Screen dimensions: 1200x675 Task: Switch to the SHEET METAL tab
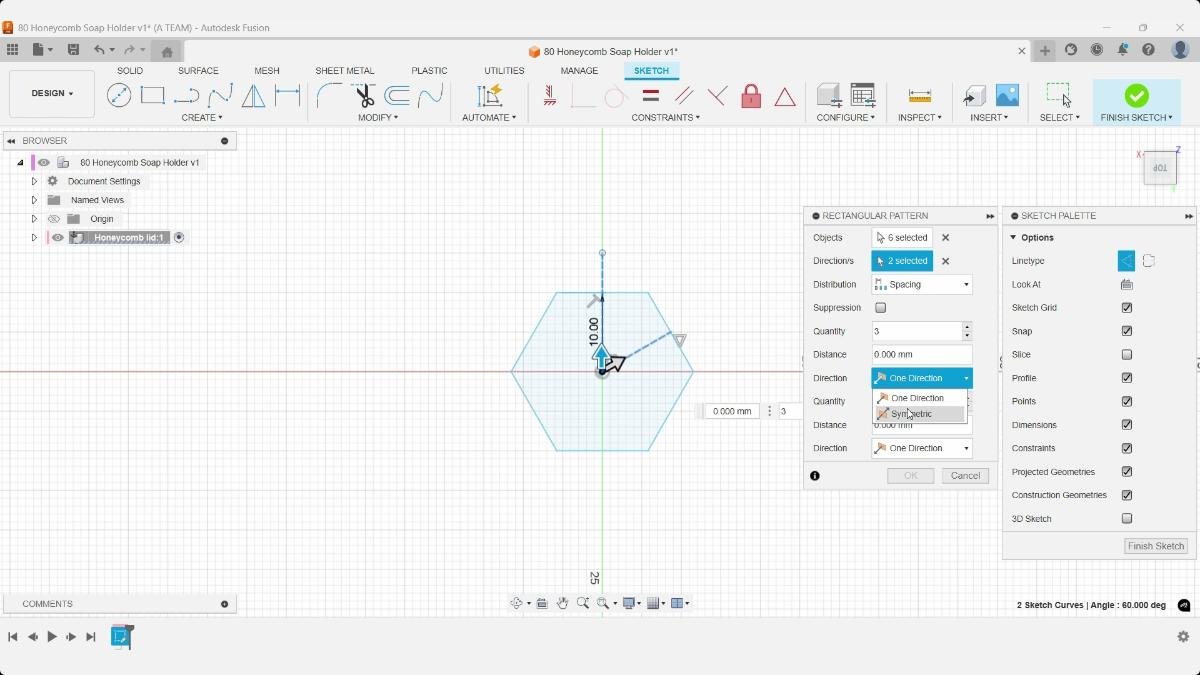[x=345, y=71]
